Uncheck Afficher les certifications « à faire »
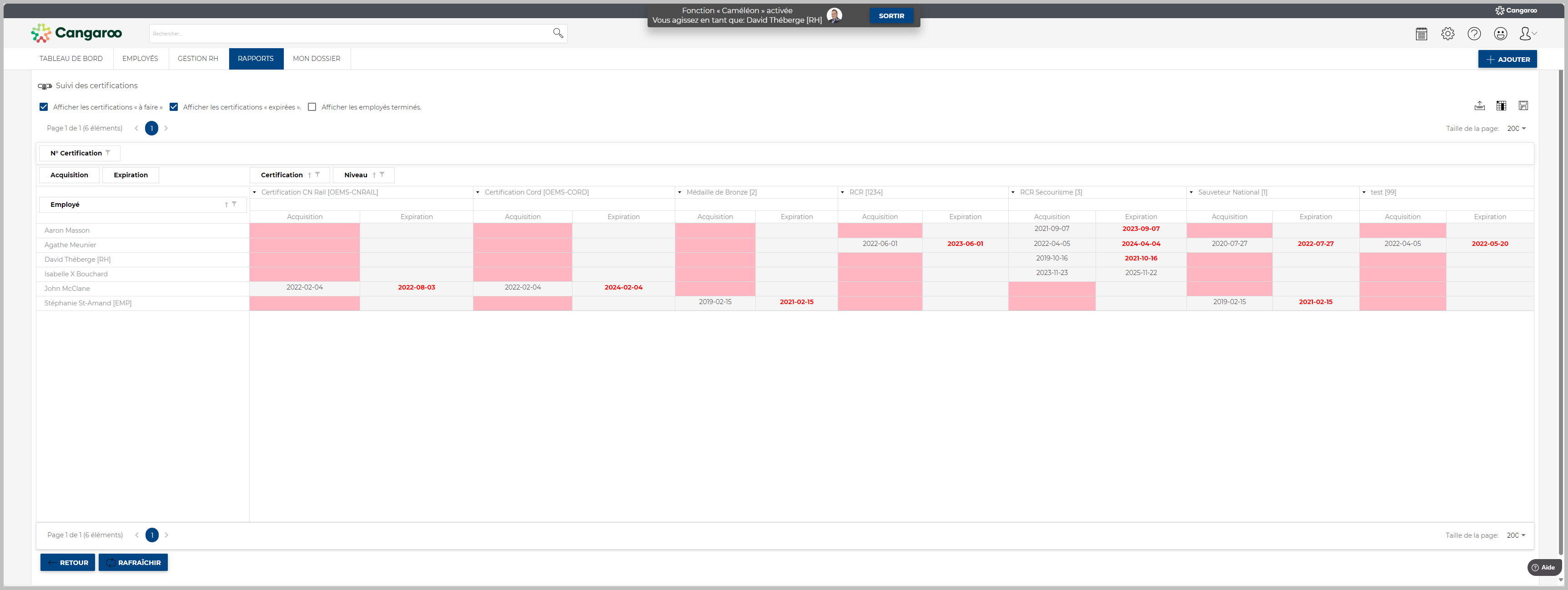The width and height of the screenshot is (1568, 590). point(44,107)
